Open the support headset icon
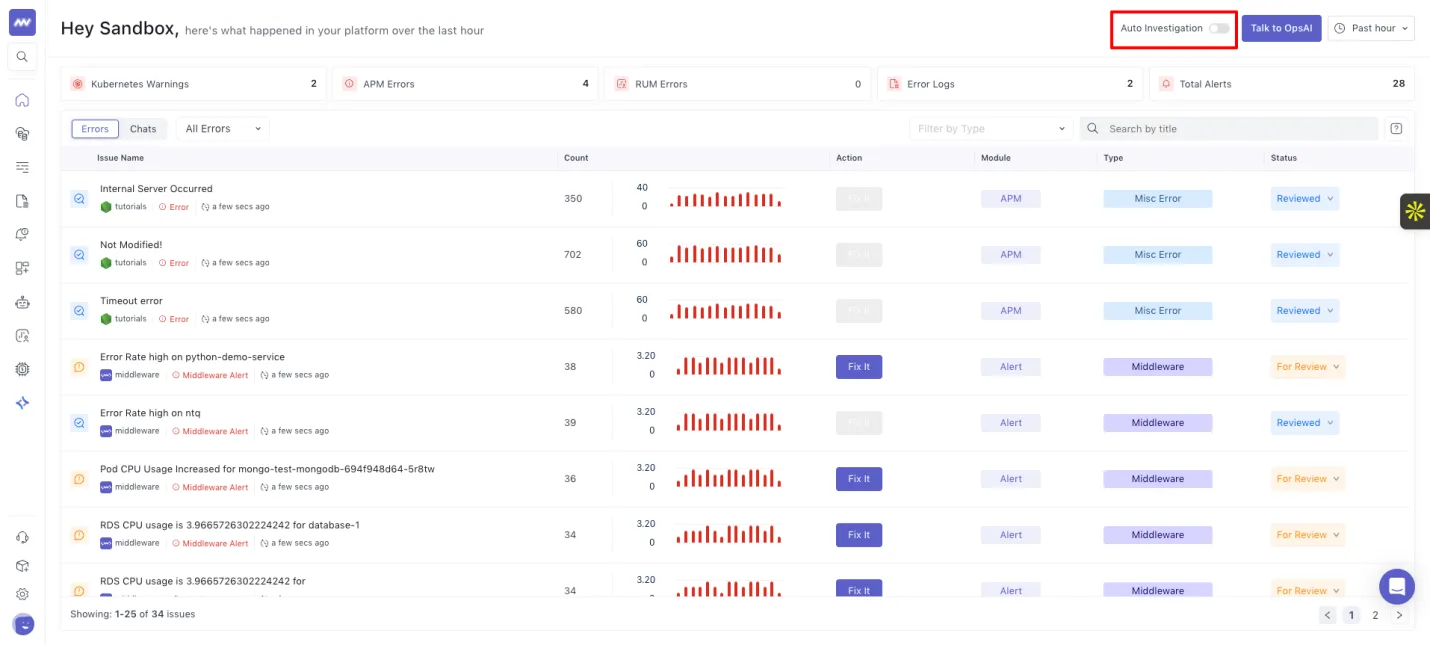1430x645 pixels. coord(22,537)
